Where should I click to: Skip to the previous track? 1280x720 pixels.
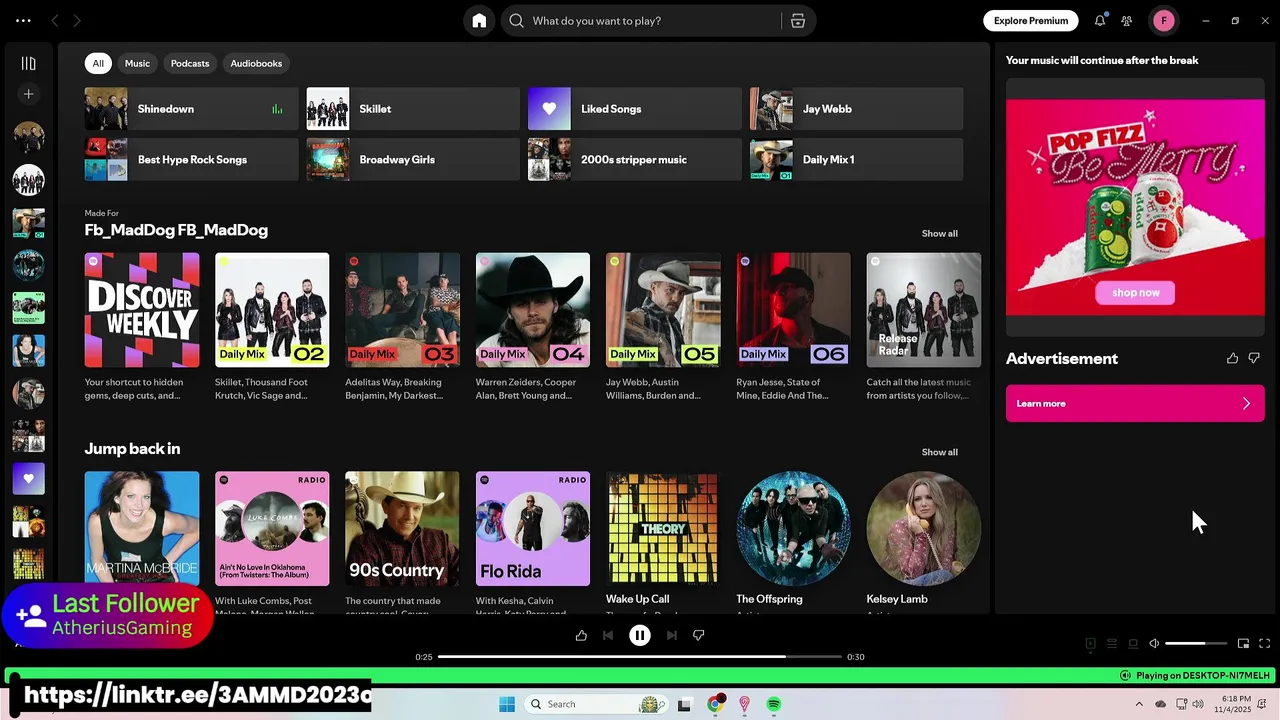click(x=608, y=635)
